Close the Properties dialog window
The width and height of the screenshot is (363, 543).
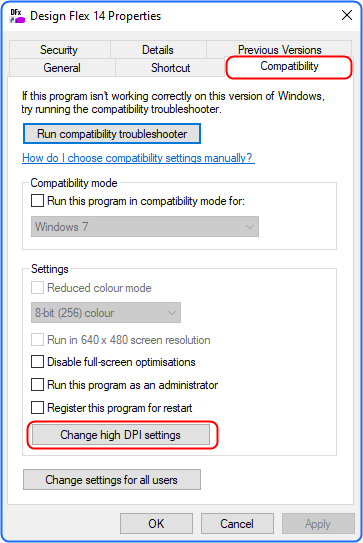pos(347,15)
